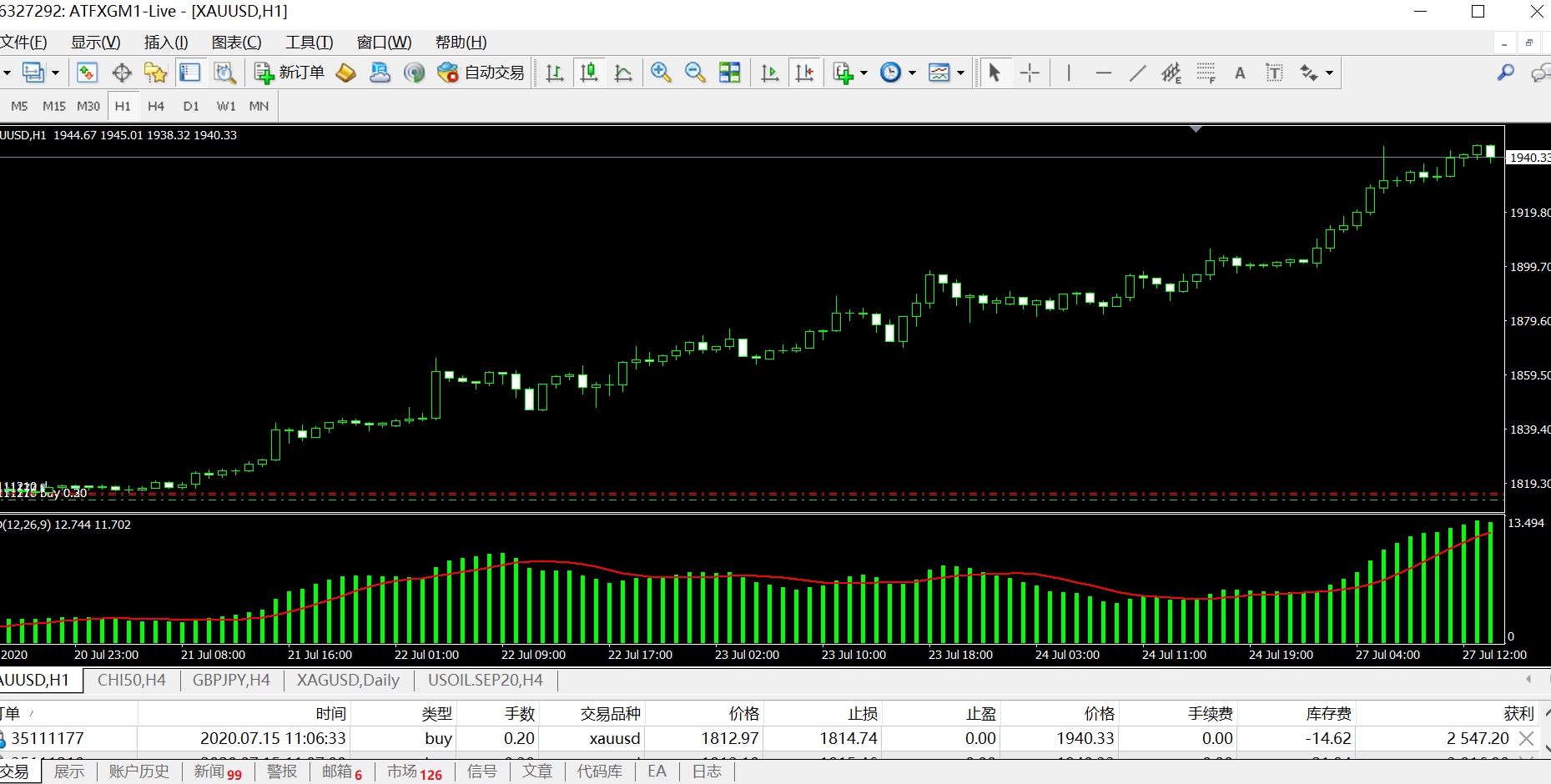Select the Fibonacci retracement tool
Viewport: 1551px width, 784px height.
pyautogui.click(x=1206, y=73)
